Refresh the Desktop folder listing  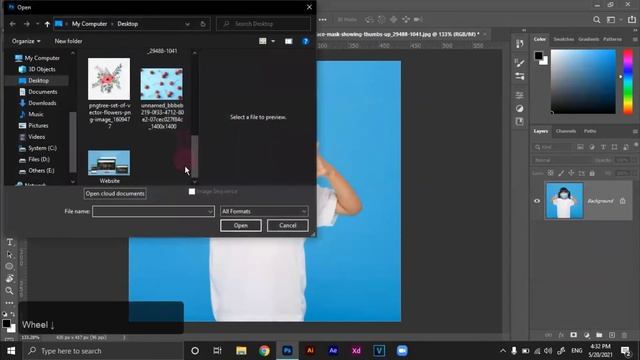tap(203, 24)
